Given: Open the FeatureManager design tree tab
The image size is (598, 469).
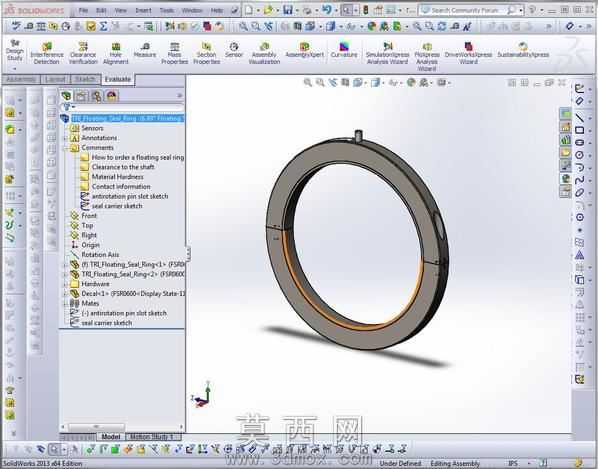Looking at the screenshot, I should click(66, 96).
